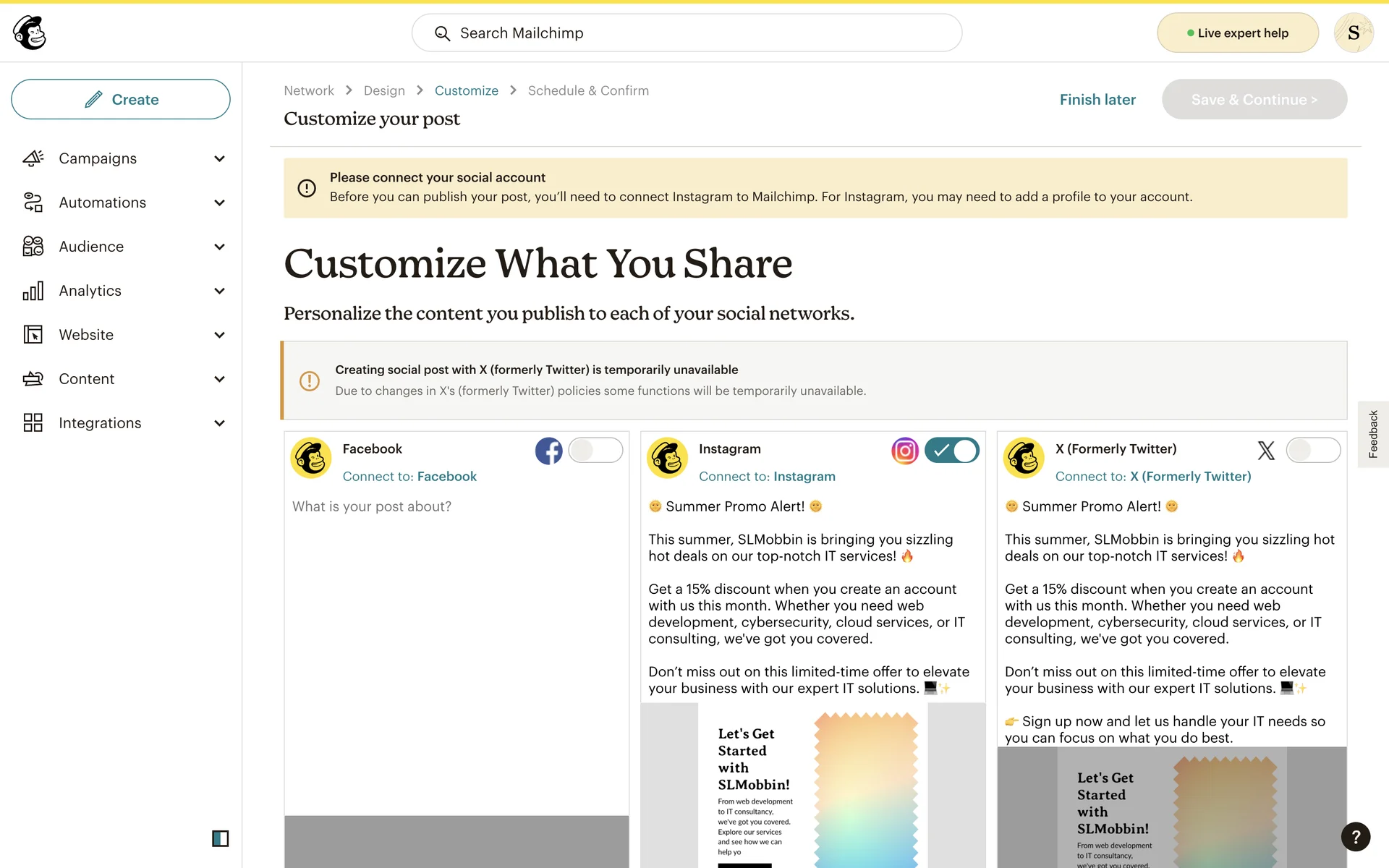
Task: Click the Mailchimp Freddie logo
Action: (x=30, y=33)
